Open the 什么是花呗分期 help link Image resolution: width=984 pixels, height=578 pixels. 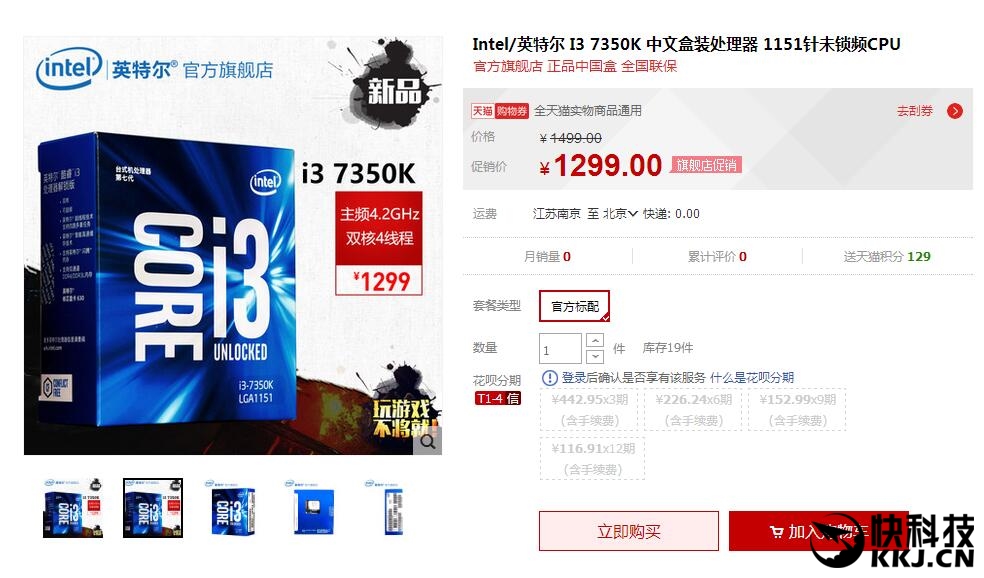coord(752,377)
